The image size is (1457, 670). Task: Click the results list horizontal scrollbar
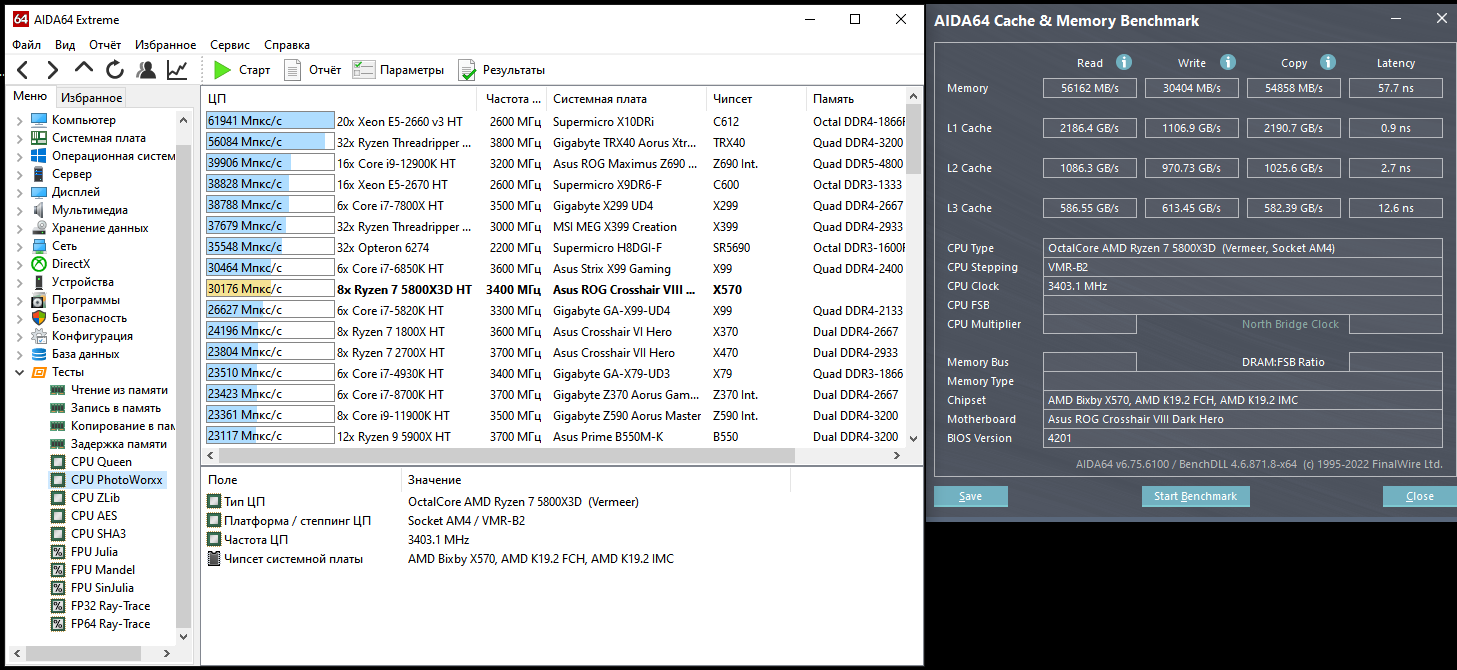click(500, 455)
